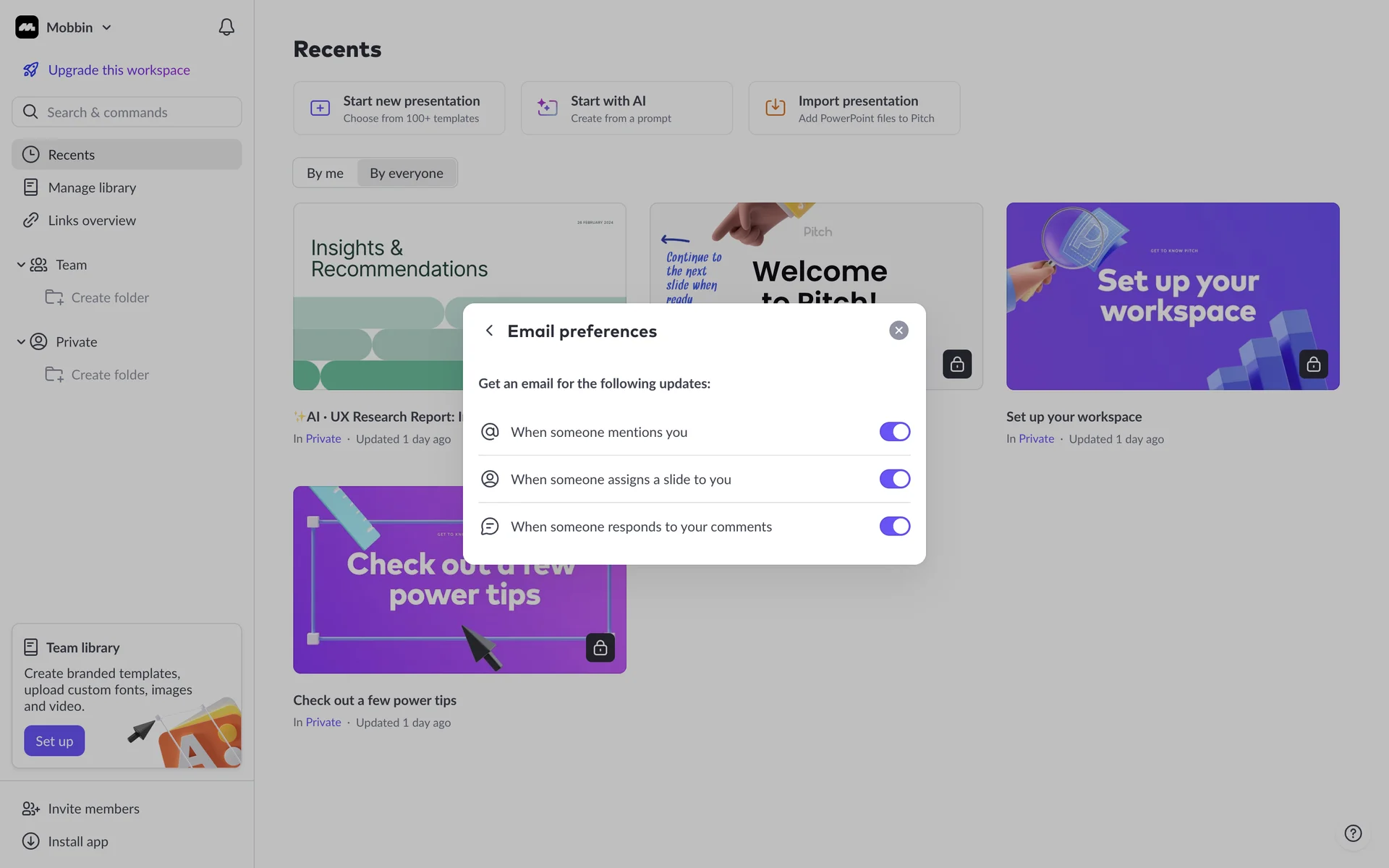The width and height of the screenshot is (1389, 868).
Task: Focus the Search & commands field
Action: [127, 112]
